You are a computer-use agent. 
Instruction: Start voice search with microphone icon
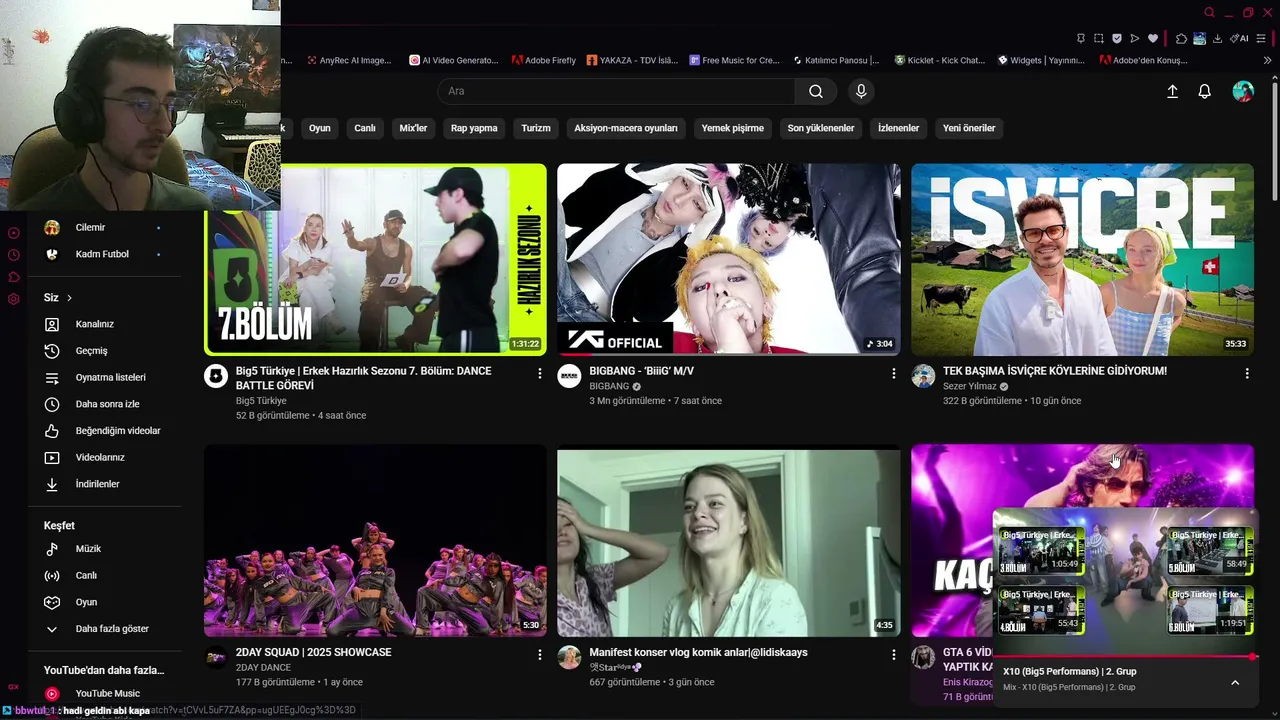(861, 91)
